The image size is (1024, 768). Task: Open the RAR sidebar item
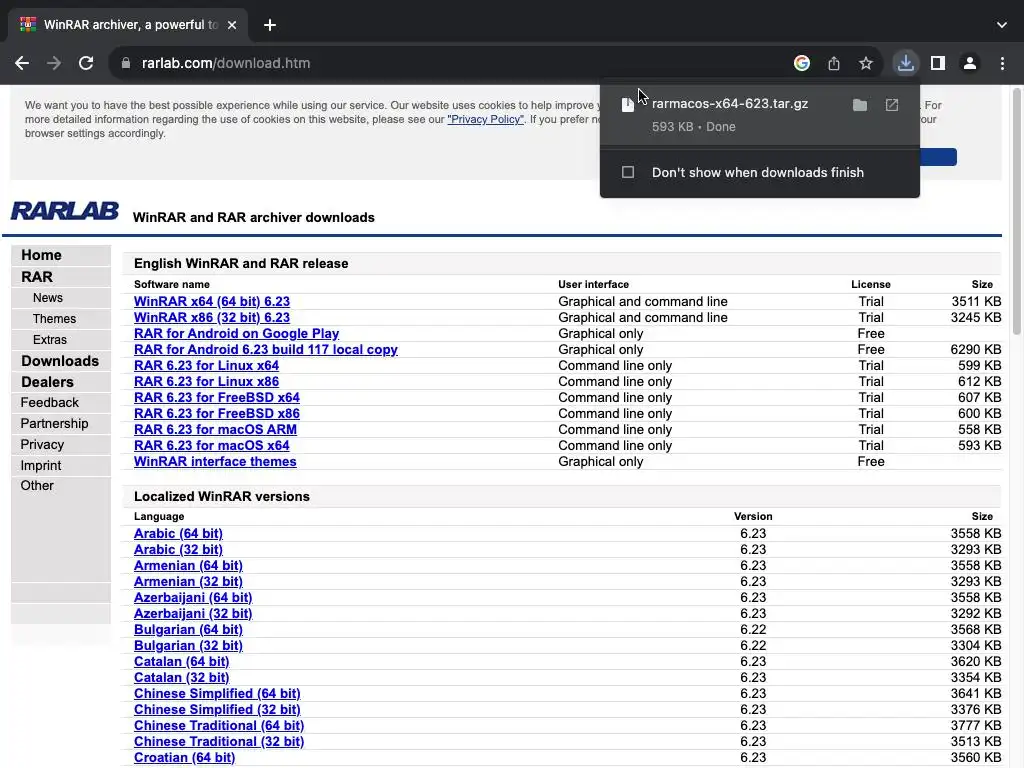(37, 277)
